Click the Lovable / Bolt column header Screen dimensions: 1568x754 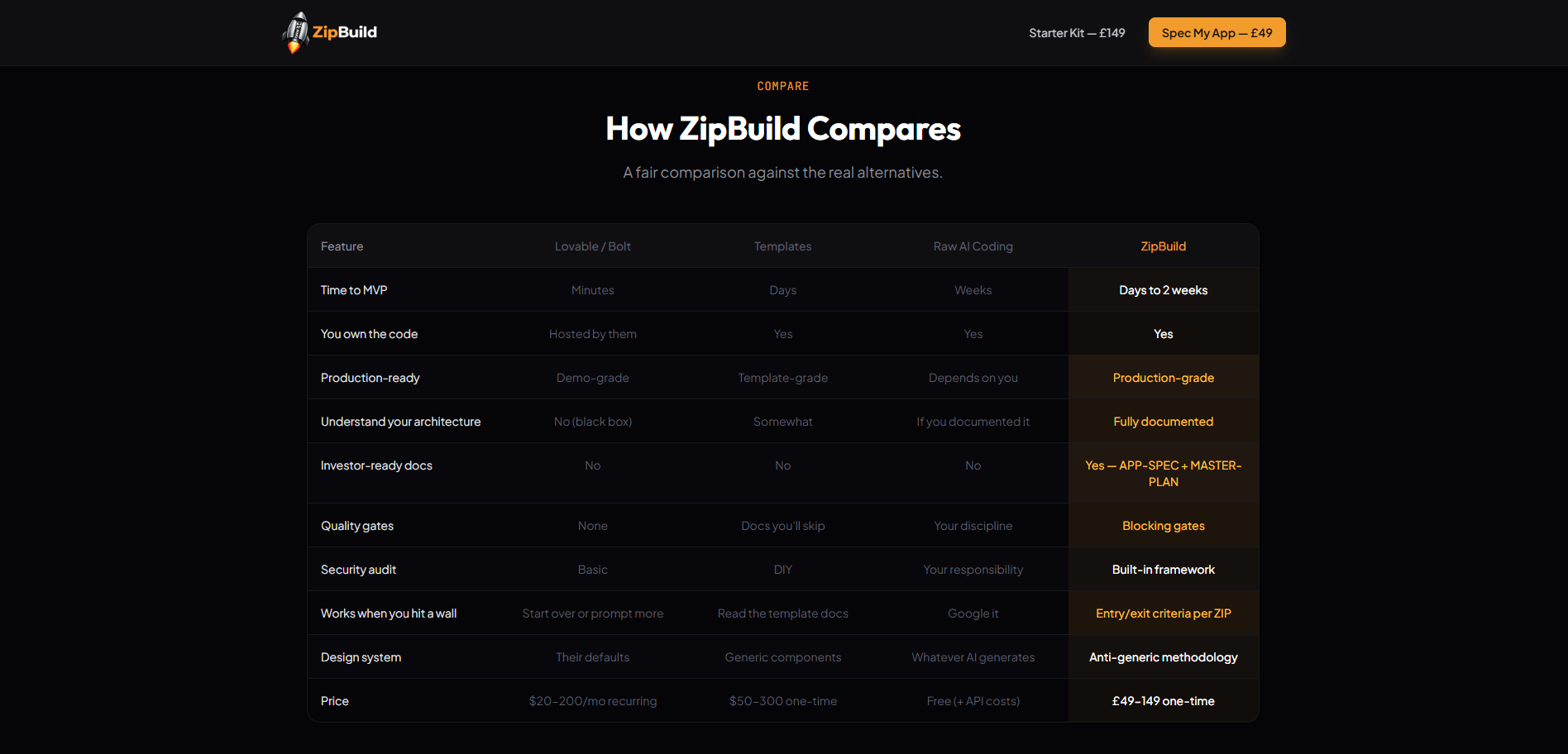coord(592,246)
